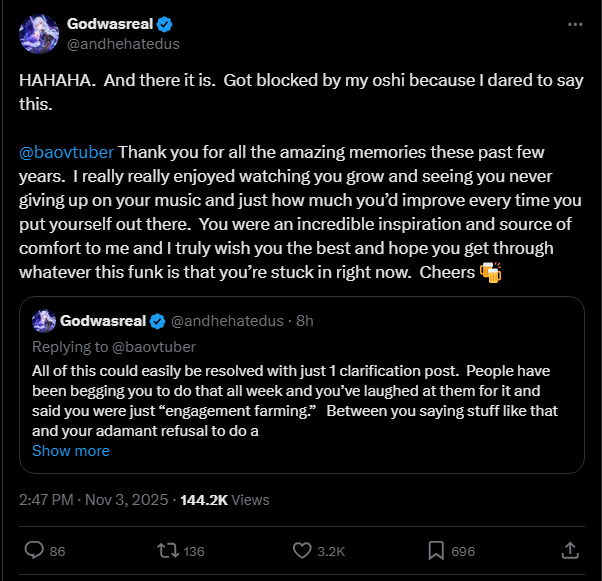Repost this tweet via retweet icon
The image size is (602, 581).
coord(168,550)
